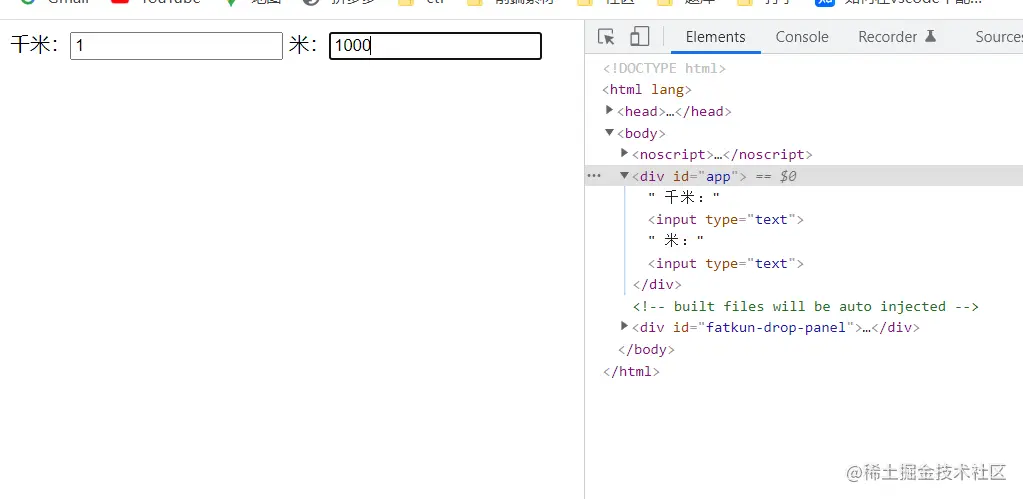Open the Sources tab
The image size is (1023, 499).
tap(998, 37)
